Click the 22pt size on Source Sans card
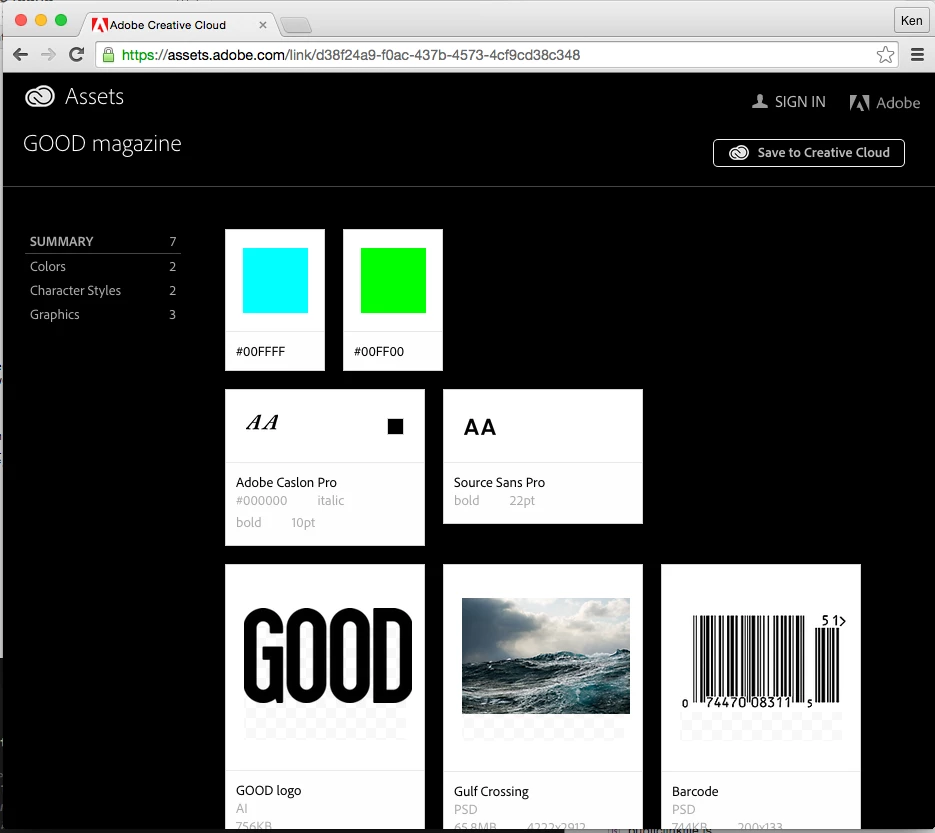The width and height of the screenshot is (935, 833). point(522,501)
